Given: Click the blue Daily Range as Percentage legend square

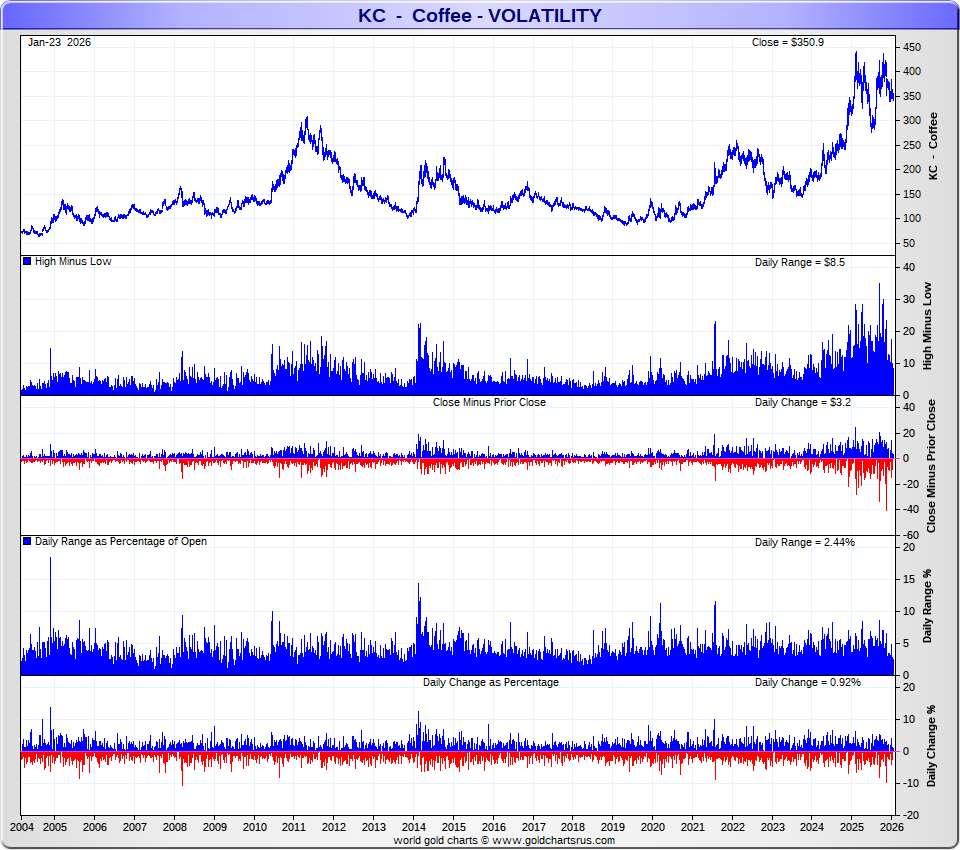Looking at the screenshot, I should click(27, 541).
